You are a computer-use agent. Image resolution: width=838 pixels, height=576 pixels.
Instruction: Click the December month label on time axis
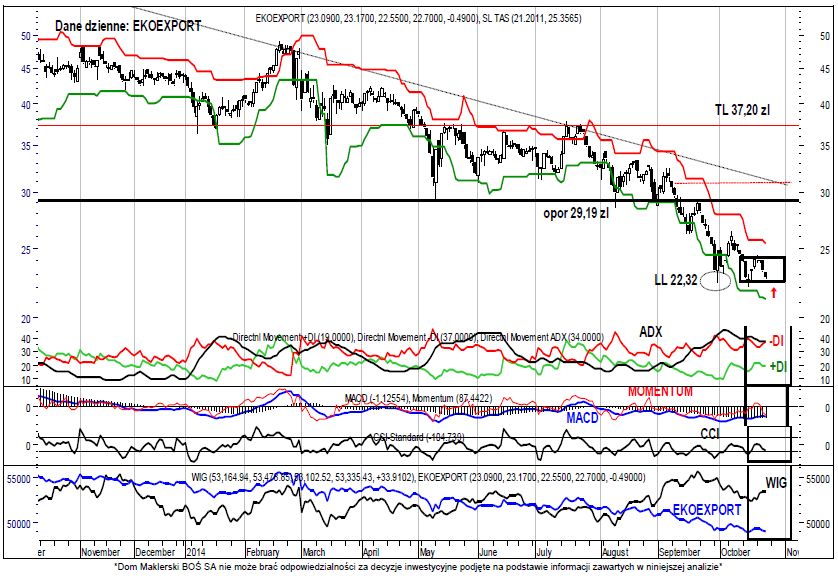[x=155, y=551]
